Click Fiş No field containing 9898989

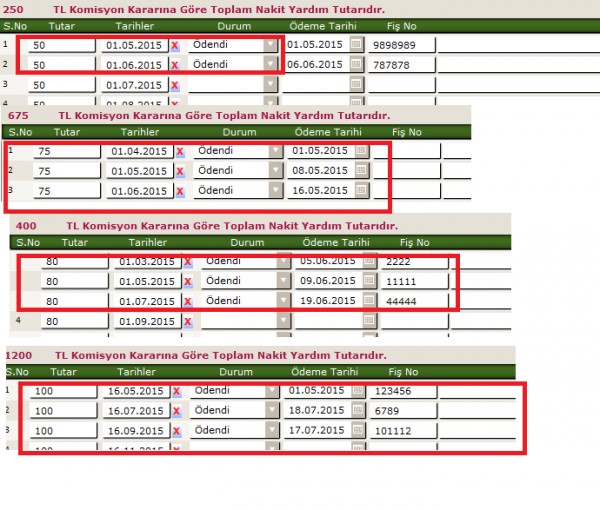402,45
